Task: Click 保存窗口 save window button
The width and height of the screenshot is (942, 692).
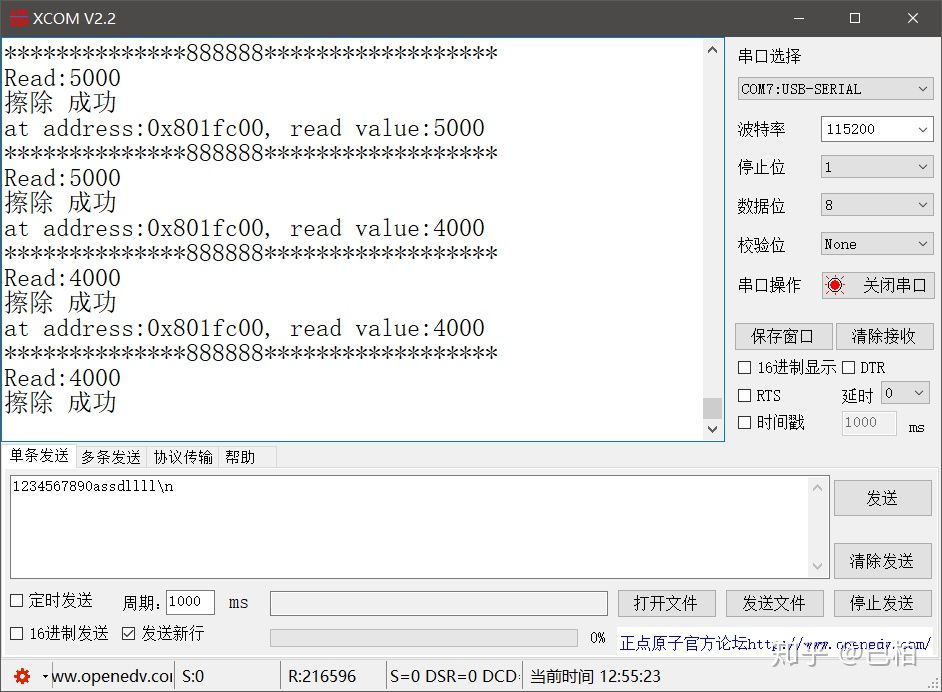Action: point(783,336)
